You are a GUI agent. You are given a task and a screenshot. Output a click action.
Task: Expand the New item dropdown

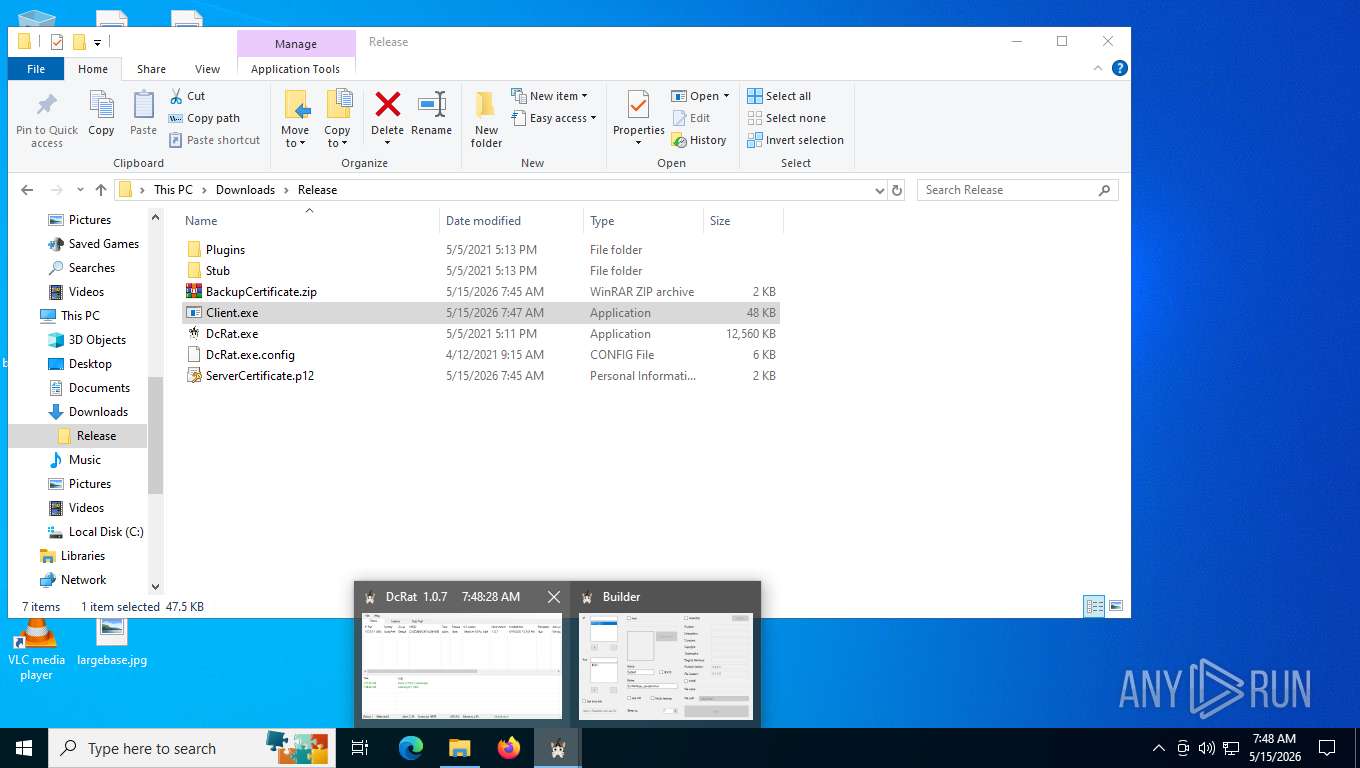point(549,96)
